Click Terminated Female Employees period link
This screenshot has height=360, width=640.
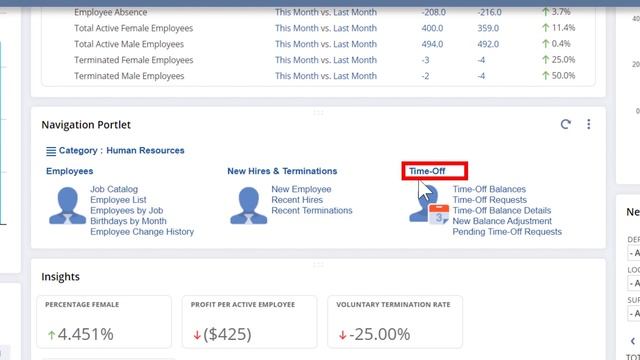coord(326,60)
